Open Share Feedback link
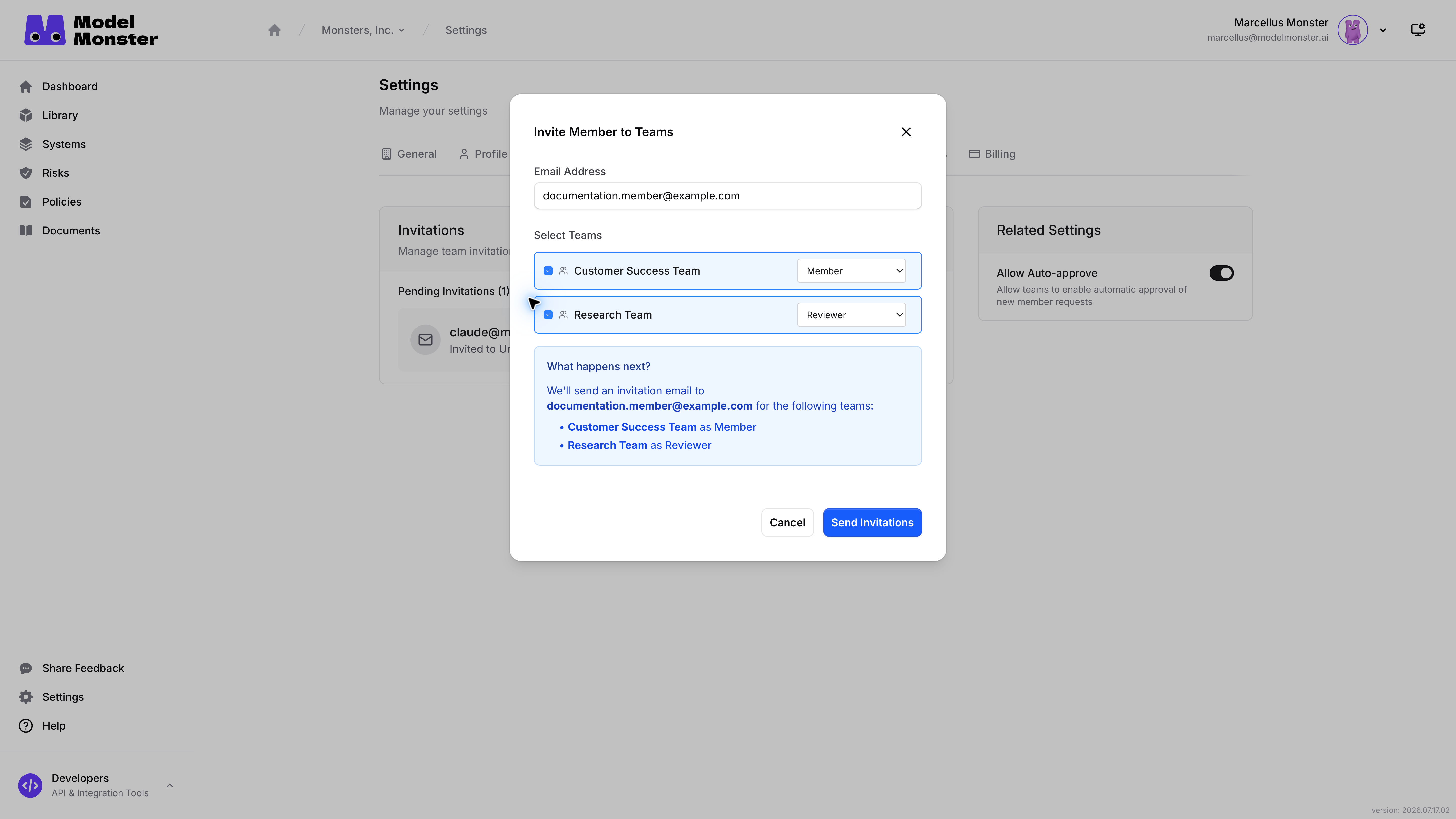The height and width of the screenshot is (819, 1456). click(x=83, y=668)
